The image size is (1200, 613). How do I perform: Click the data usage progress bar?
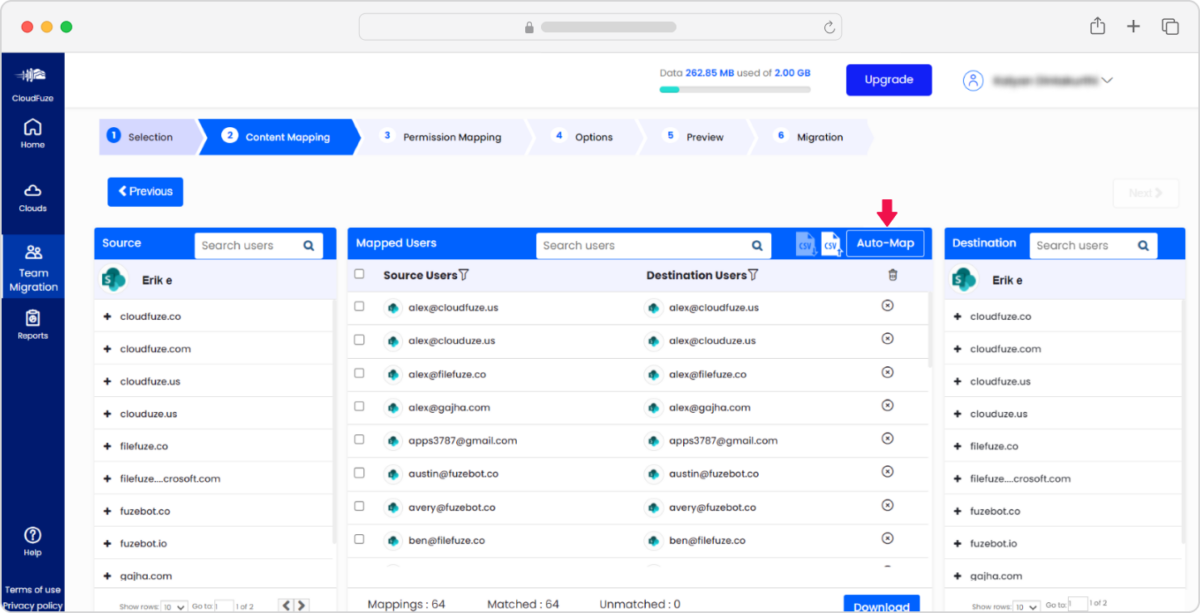pyautogui.click(x=735, y=89)
